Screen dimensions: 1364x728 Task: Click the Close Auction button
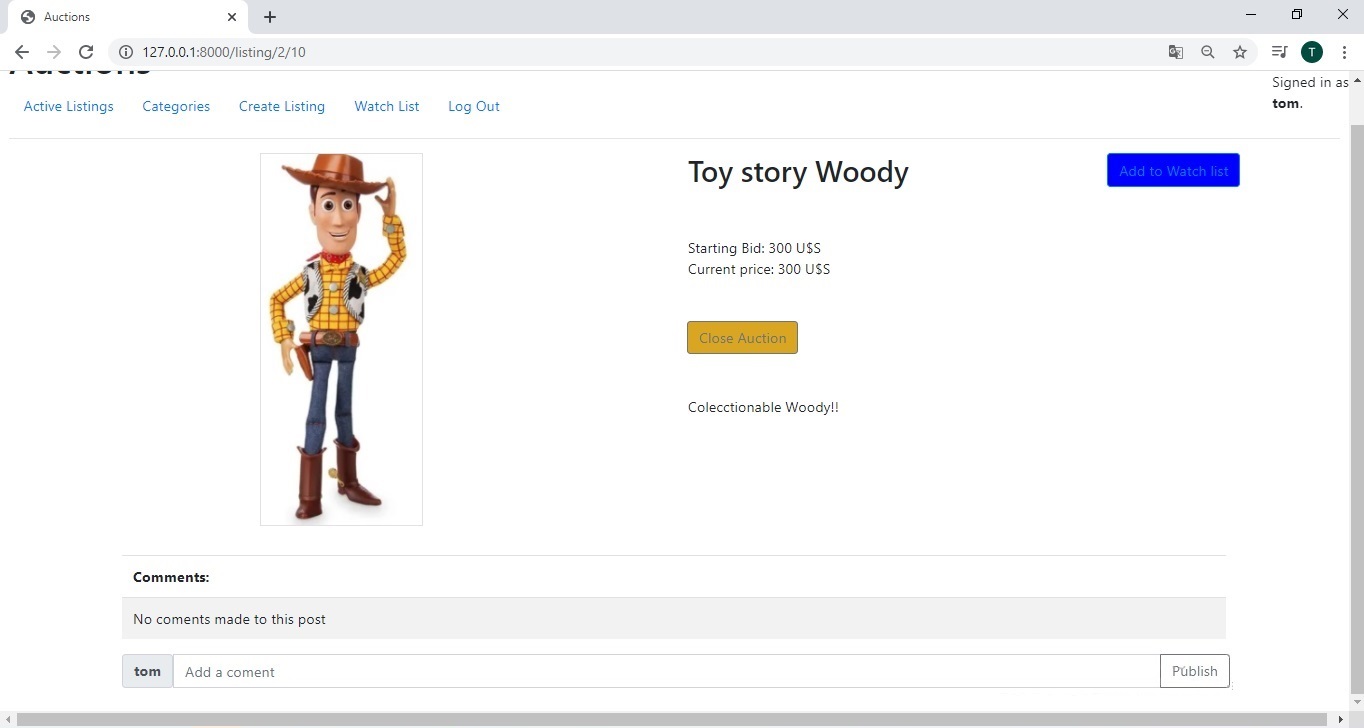[x=742, y=338]
